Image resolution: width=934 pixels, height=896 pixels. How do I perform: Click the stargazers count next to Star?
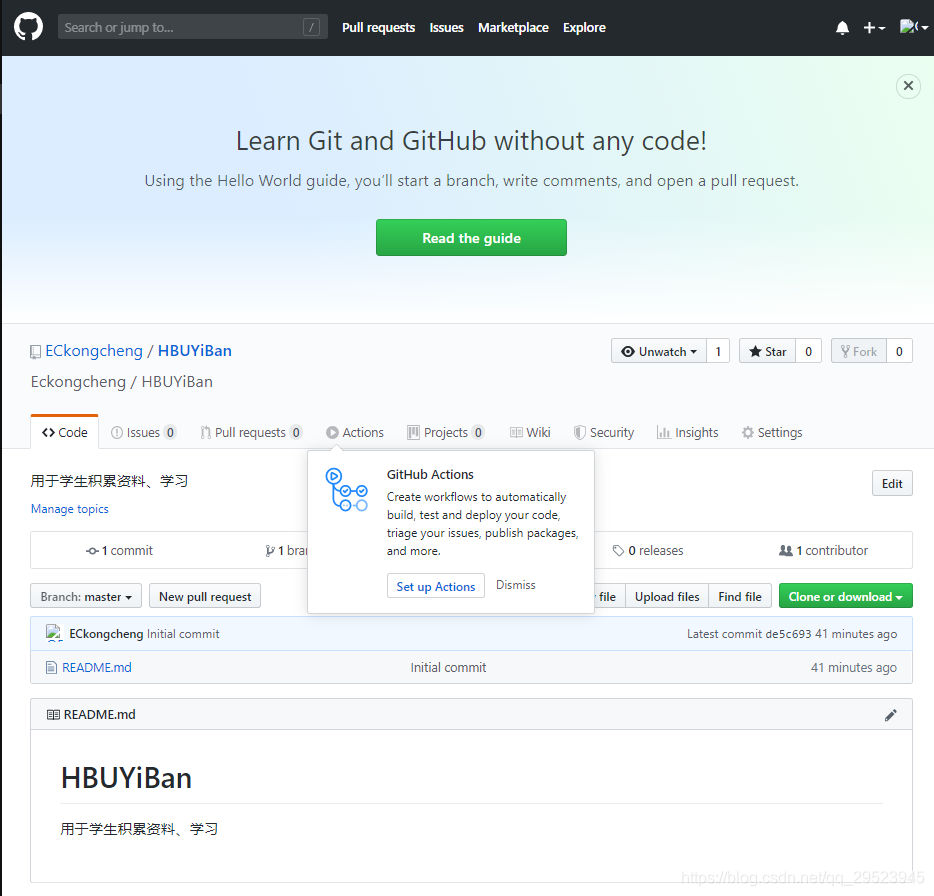[x=808, y=351]
